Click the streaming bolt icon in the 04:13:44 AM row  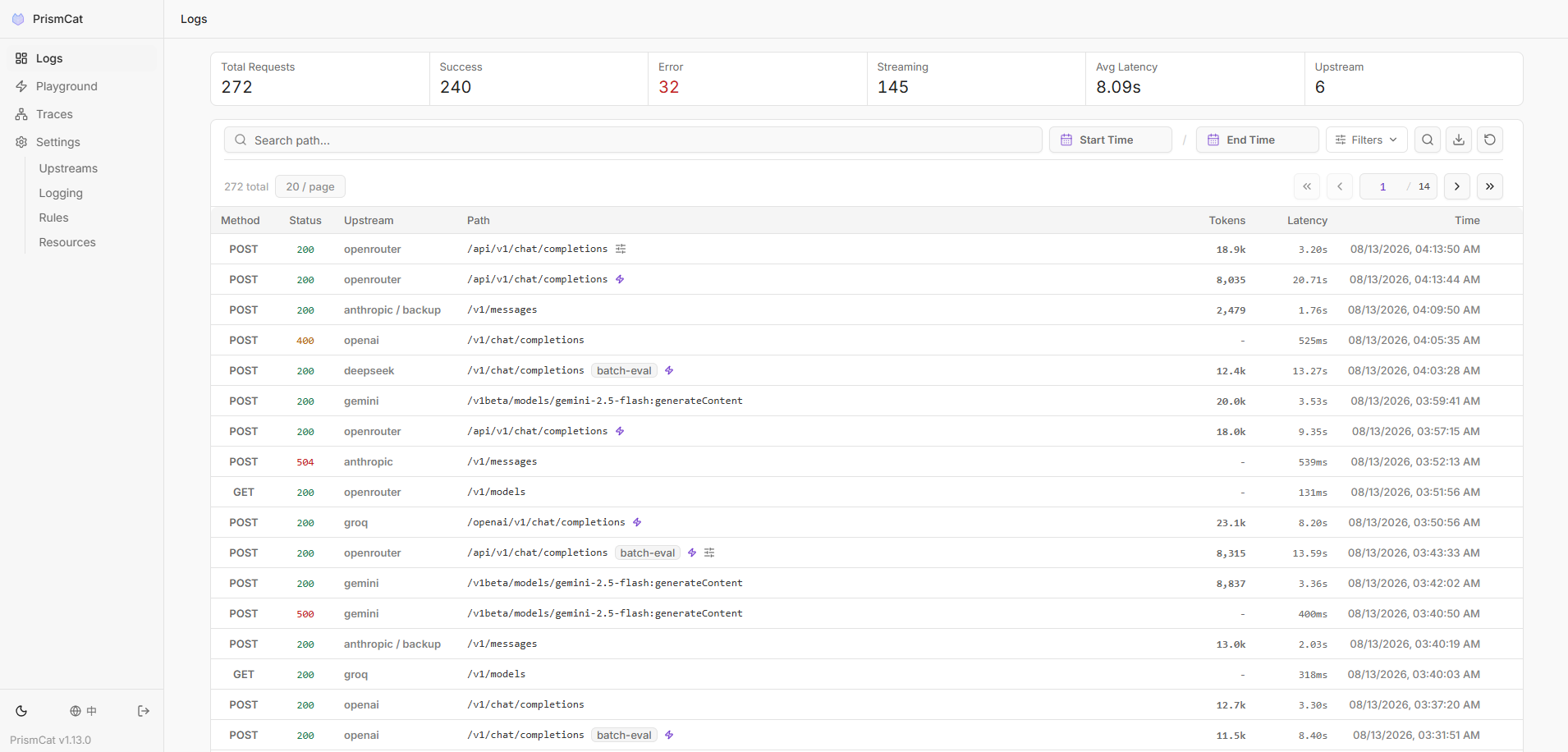pyautogui.click(x=620, y=279)
